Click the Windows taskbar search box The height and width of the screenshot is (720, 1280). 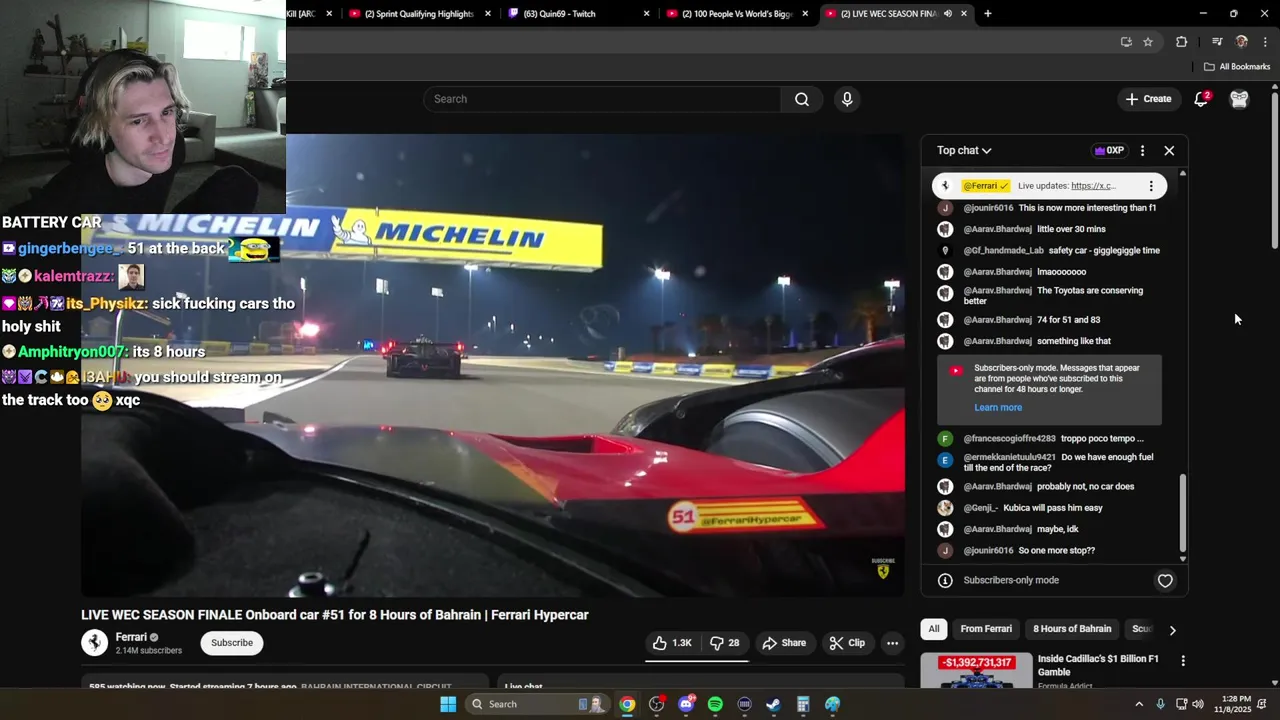click(x=538, y=704)
